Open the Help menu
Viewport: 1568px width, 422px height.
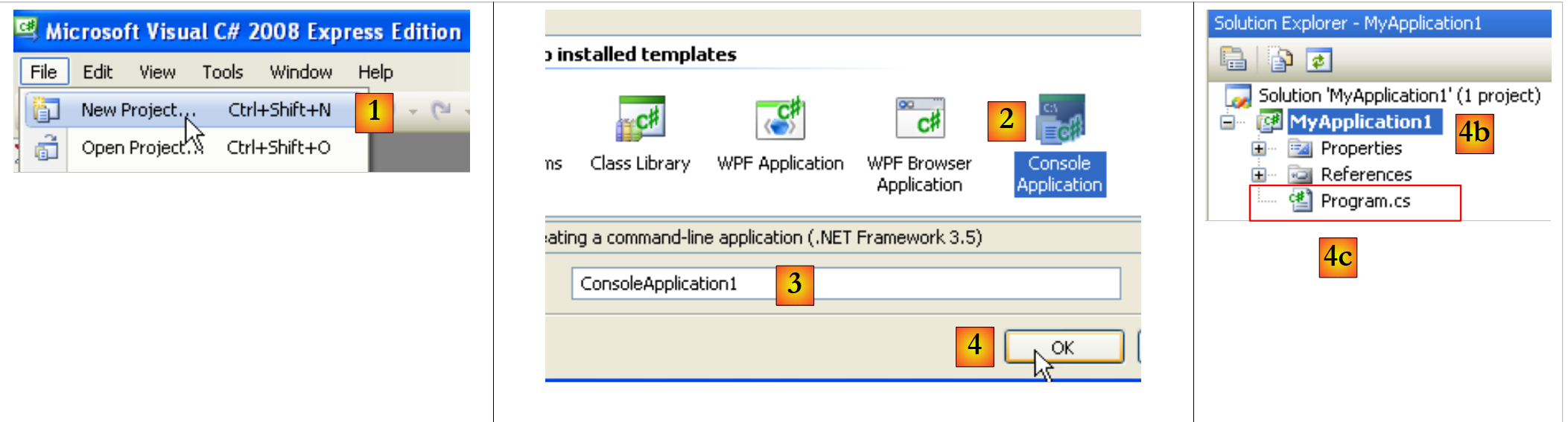coord(375,72)
